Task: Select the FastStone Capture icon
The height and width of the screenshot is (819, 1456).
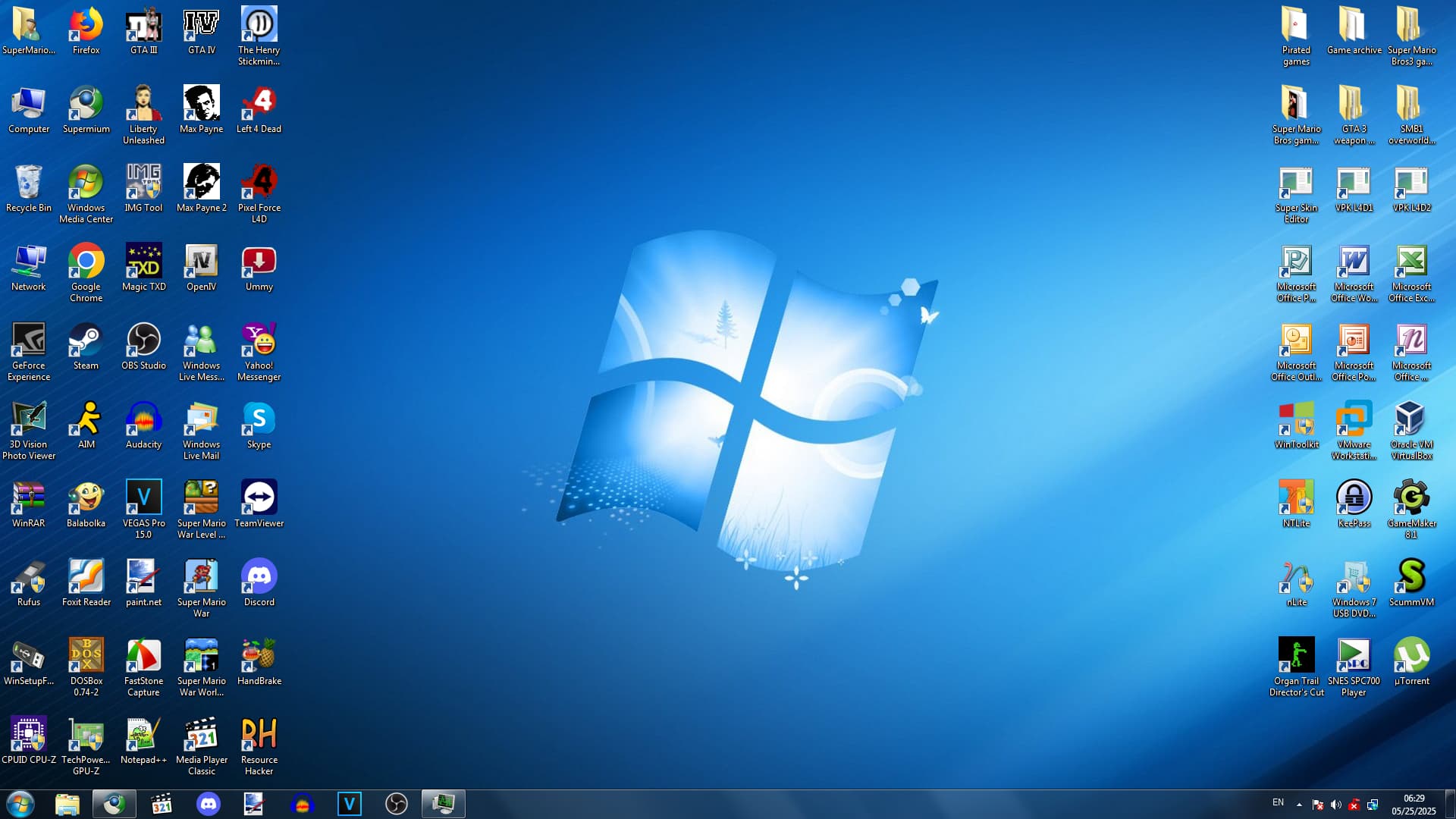Action: 143,667
